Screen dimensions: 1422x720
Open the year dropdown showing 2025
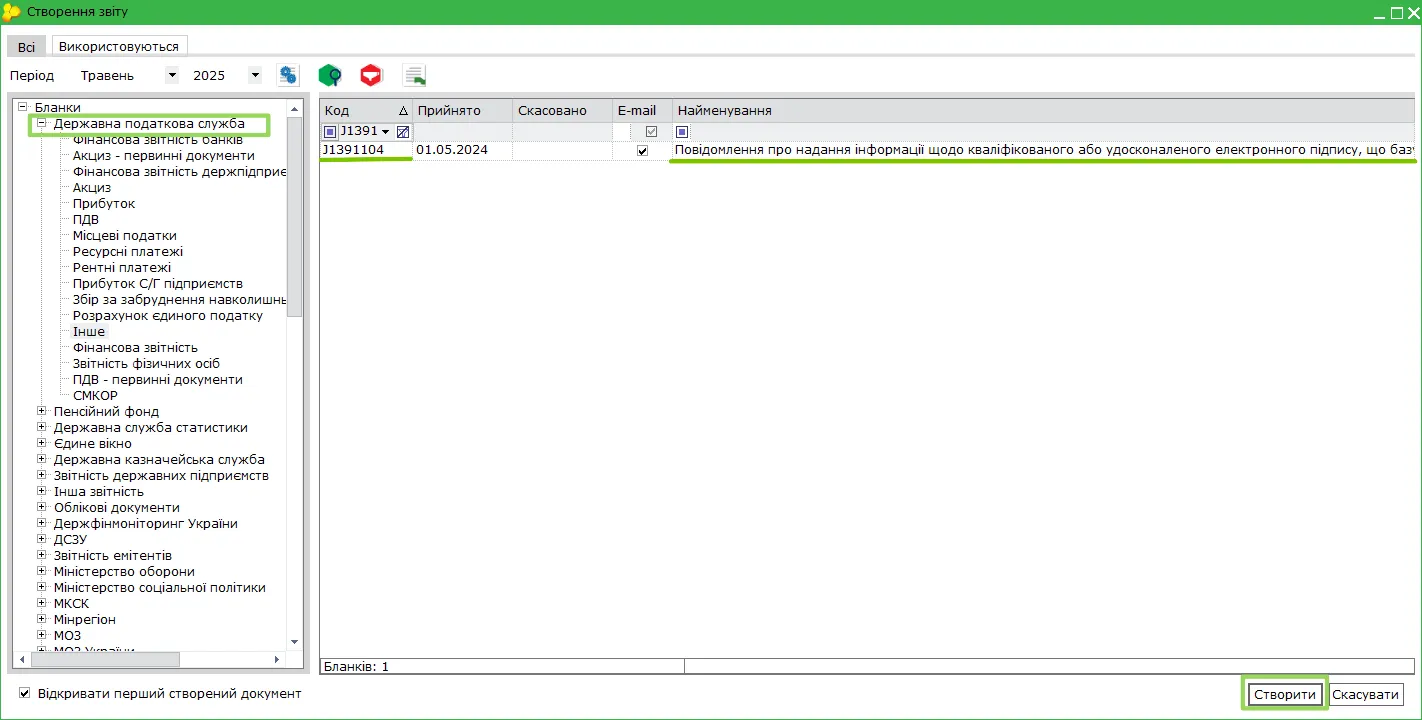pyautogui.click(x=255, y=75)
